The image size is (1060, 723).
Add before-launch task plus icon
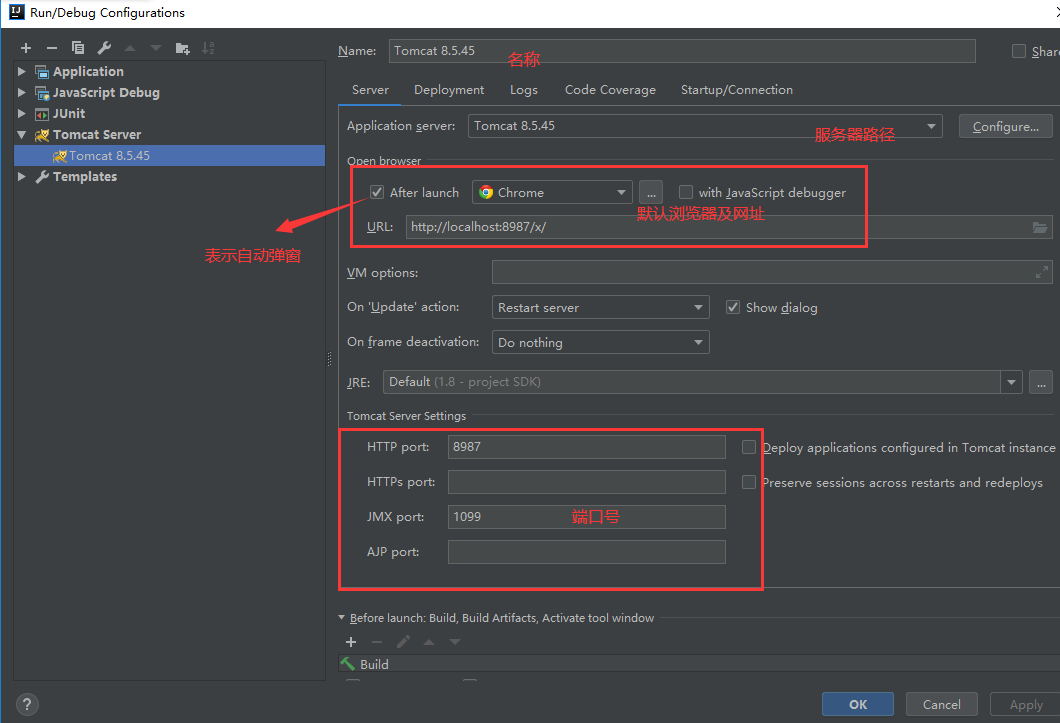[351, 642]
